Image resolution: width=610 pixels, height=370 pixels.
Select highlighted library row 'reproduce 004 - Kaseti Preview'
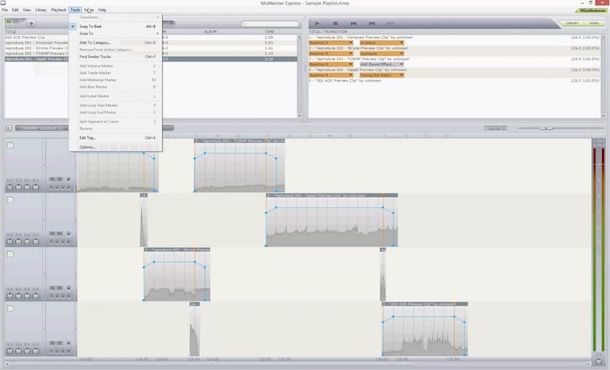click(x=151, y=59)
